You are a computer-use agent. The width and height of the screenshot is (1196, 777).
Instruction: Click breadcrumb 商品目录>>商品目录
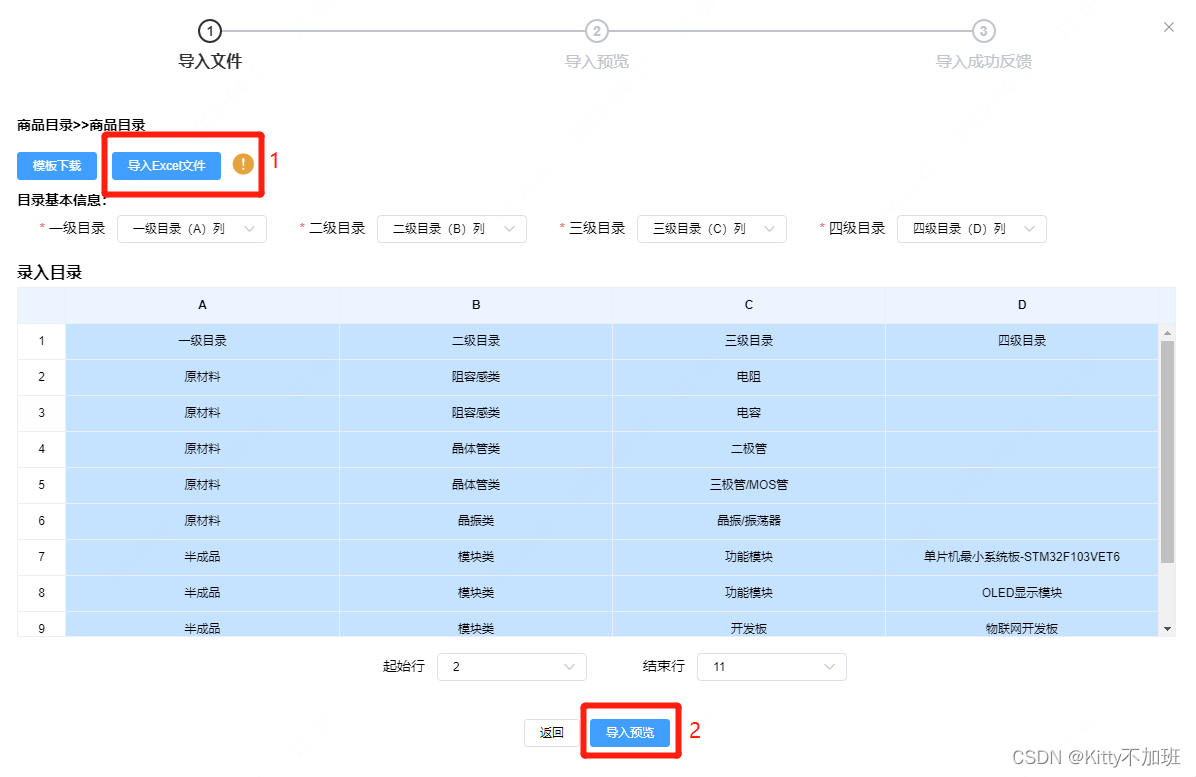[81, 125]
